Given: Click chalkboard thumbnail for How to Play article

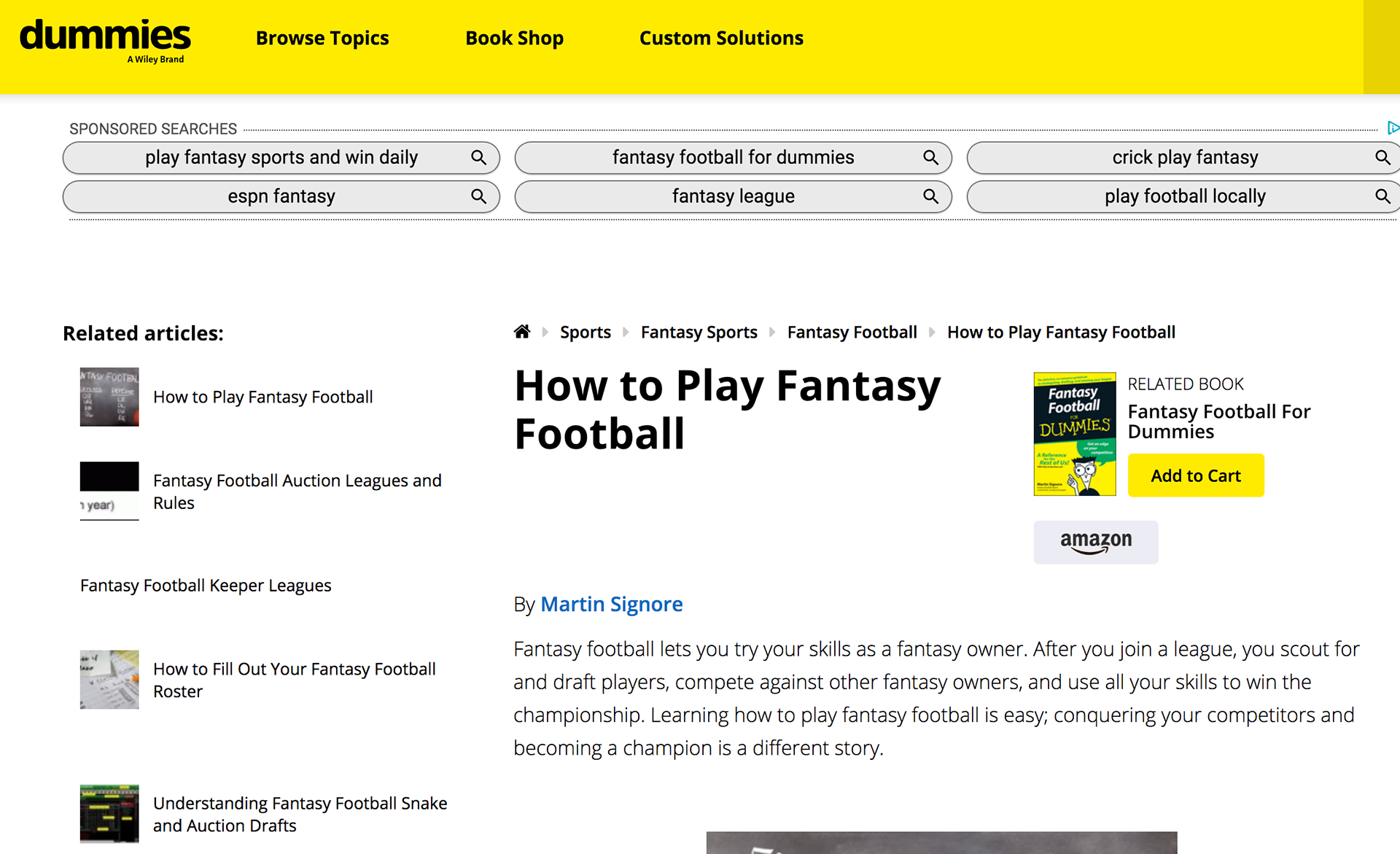Looking at the screenshot, I should 109,397.
